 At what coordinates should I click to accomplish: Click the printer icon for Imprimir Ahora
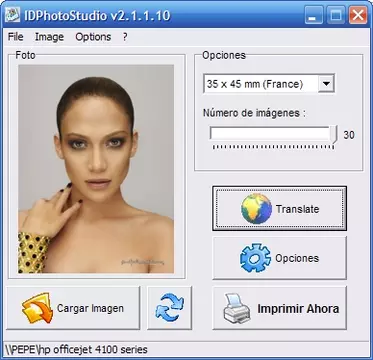(237, 308)
